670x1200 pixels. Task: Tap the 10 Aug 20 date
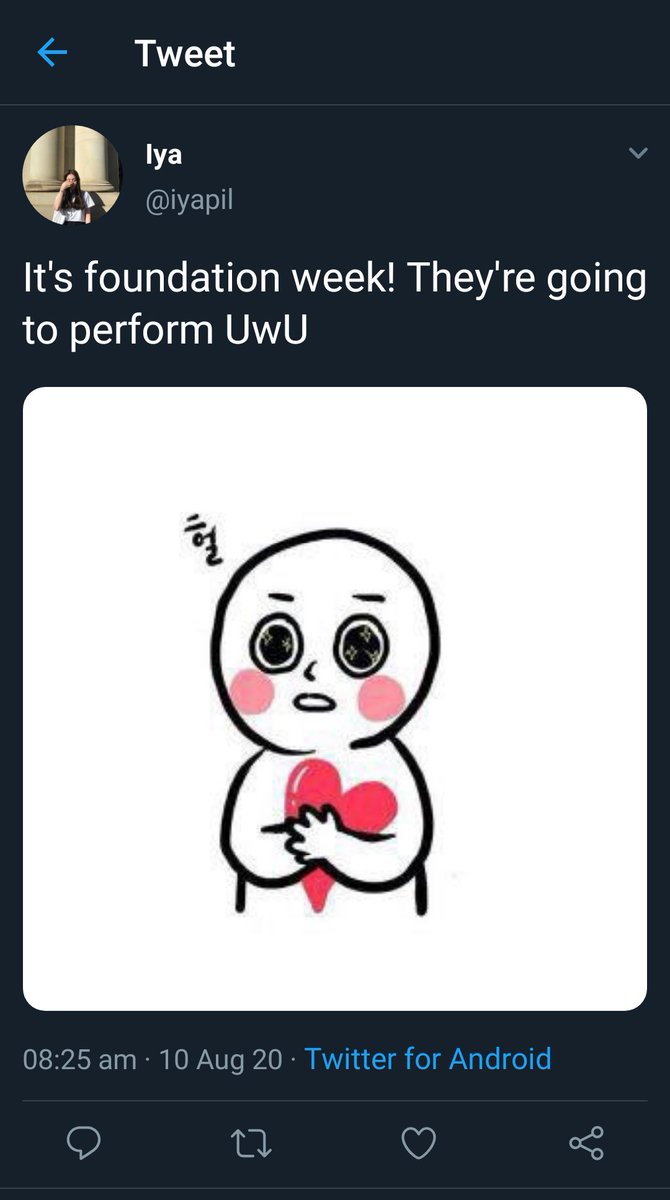coord(221,1059)
